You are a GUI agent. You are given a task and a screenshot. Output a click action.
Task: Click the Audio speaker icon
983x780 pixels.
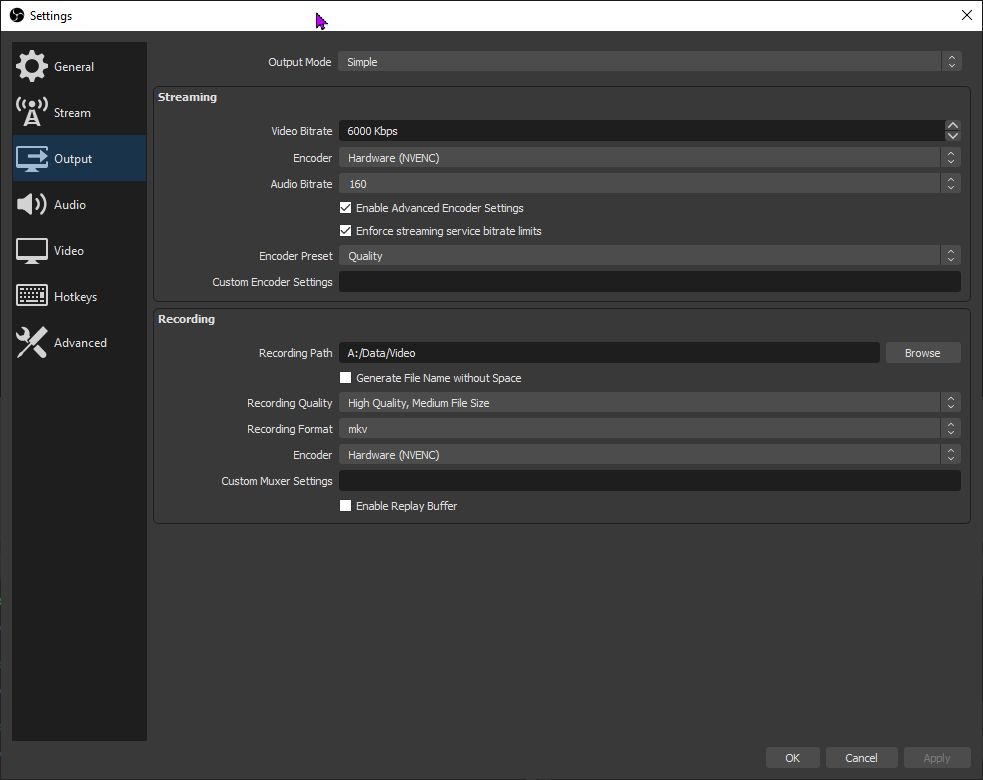point(32,205)
